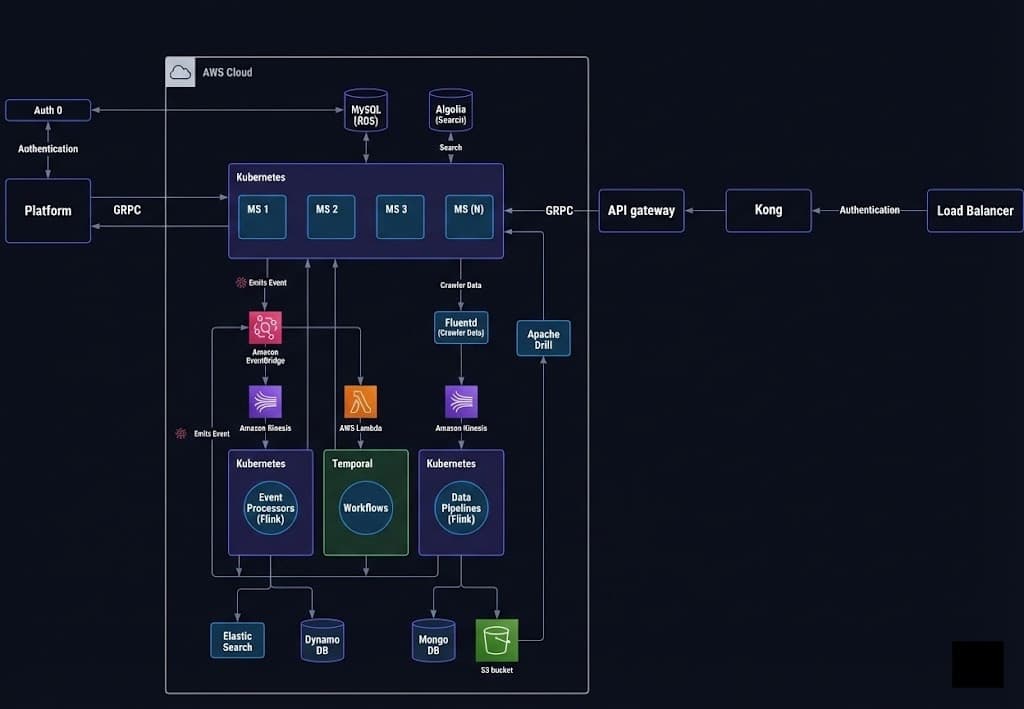Screen dimensions: 1024x709
Task: Select the Amazon EventBridge icon
Action: [x=264, y=326]
